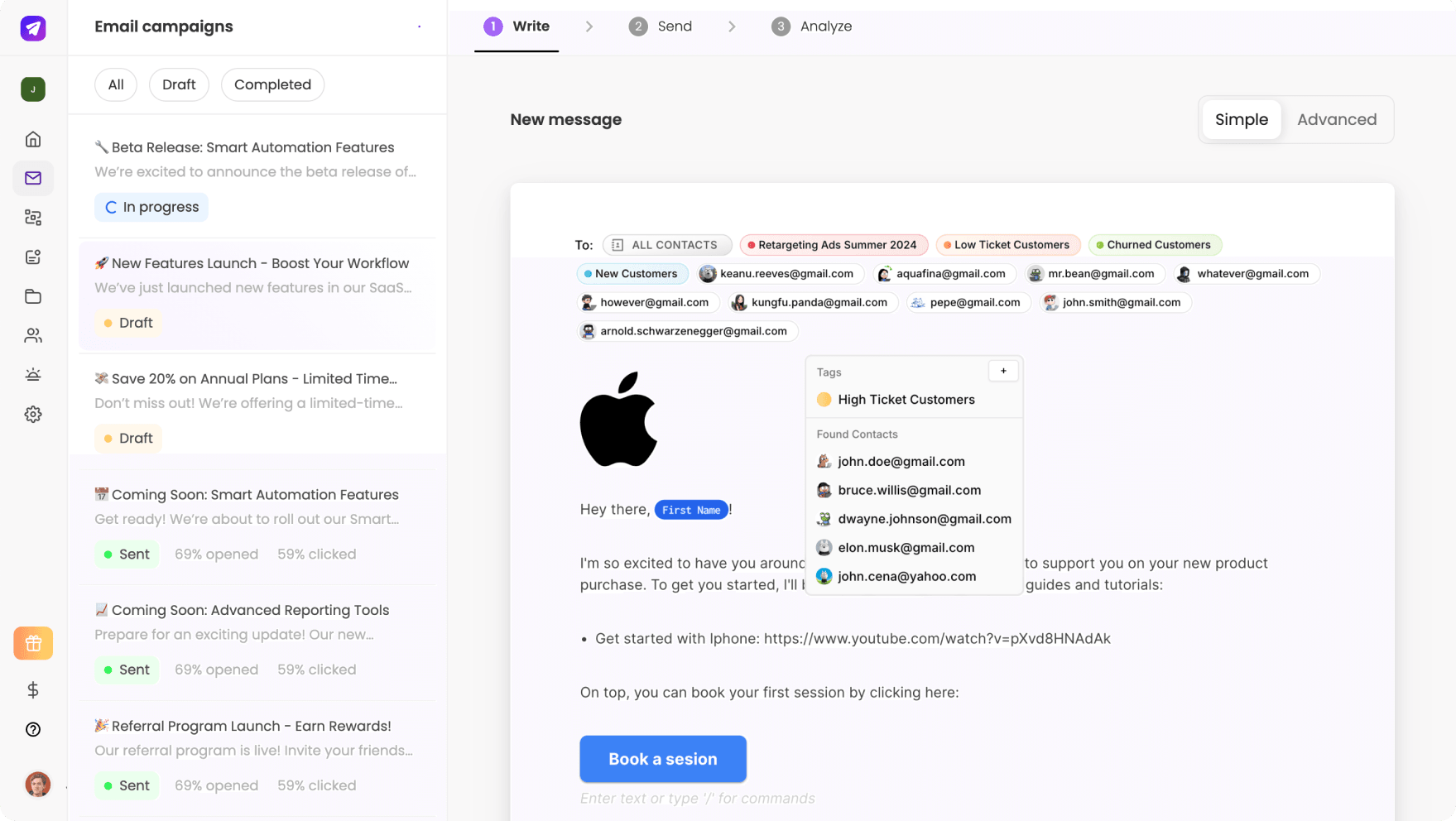1456x821 pixels.
Task: Open the dollar billing icon
Action: click(33, 690)
